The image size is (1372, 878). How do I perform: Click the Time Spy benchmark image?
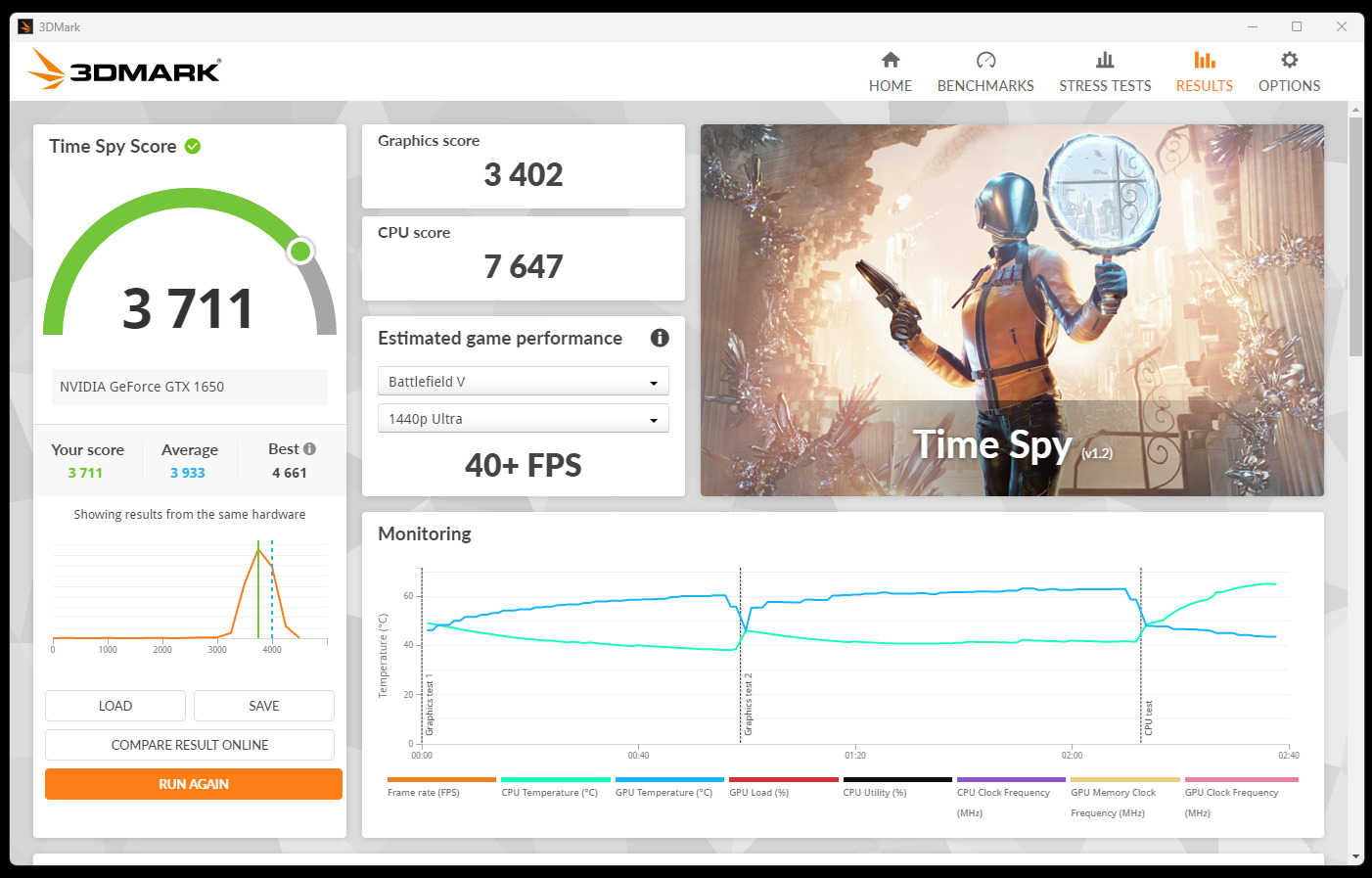[1012, 310]
